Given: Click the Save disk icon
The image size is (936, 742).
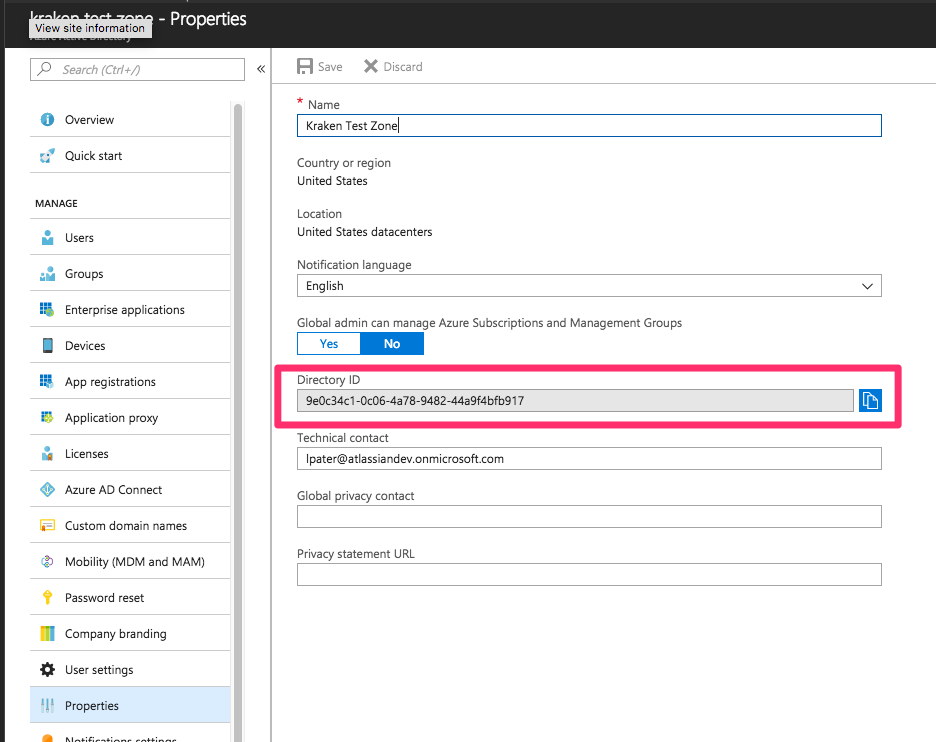Looking at the screenshot, I should [x=305, y=67].
